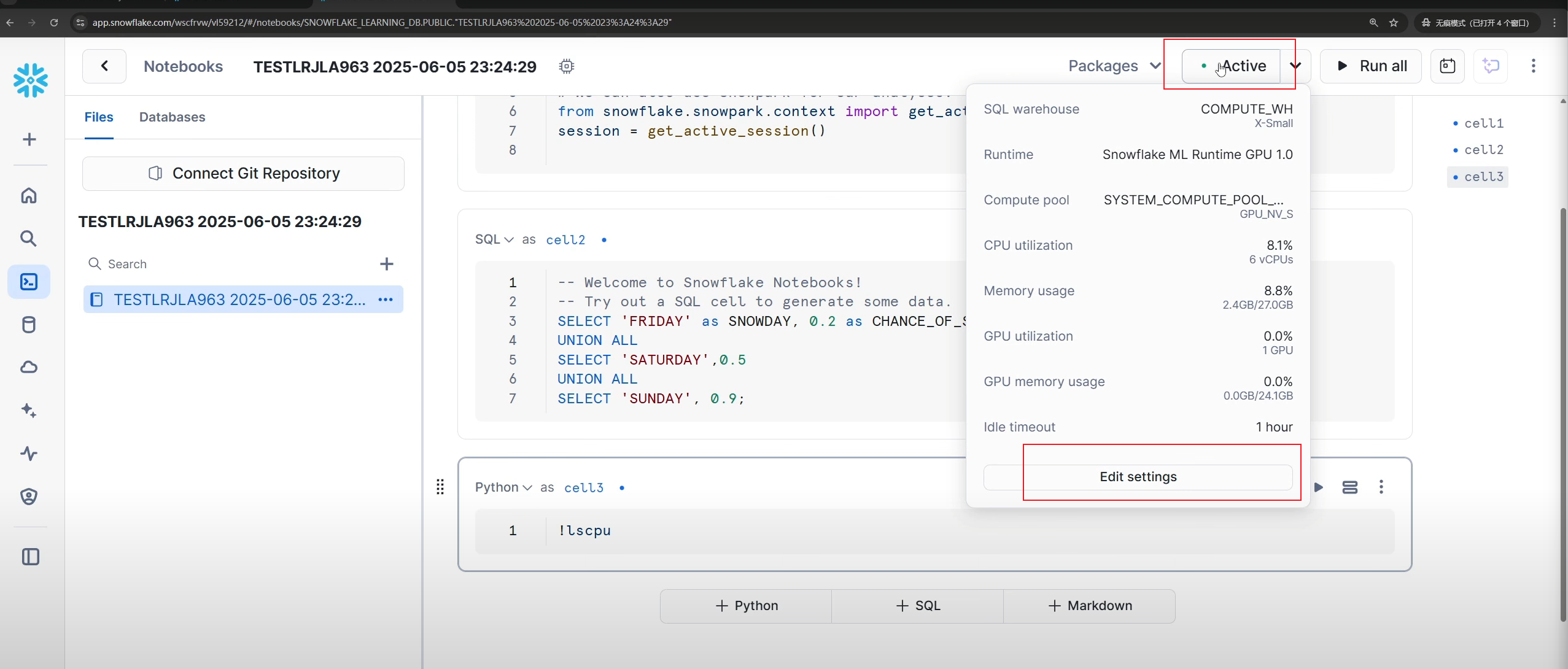Click Edit settings button
Viewport: 1568px width, 669px height.
1138,477
